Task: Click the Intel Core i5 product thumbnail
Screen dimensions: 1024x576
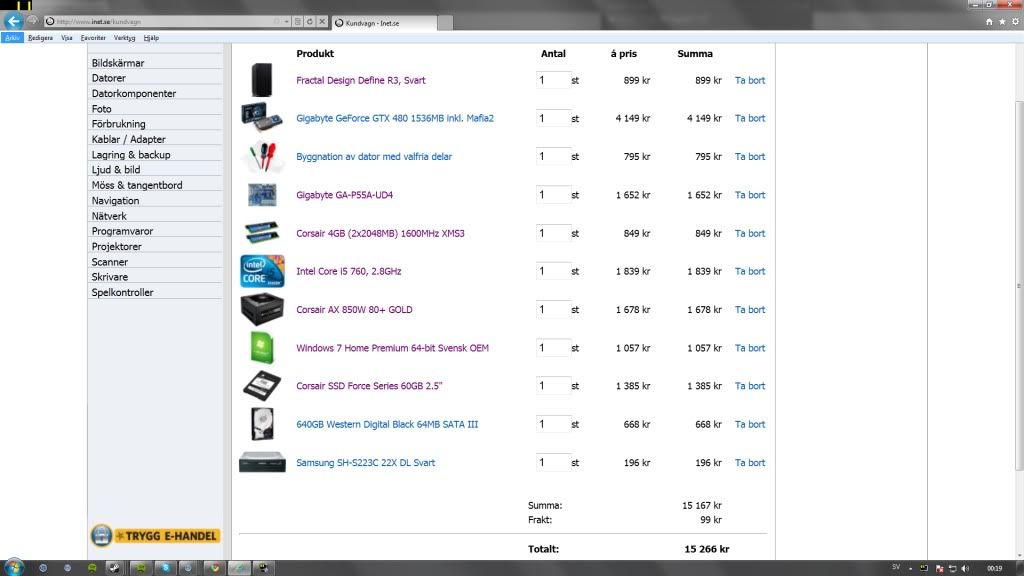Action: [x=262, y=271]
